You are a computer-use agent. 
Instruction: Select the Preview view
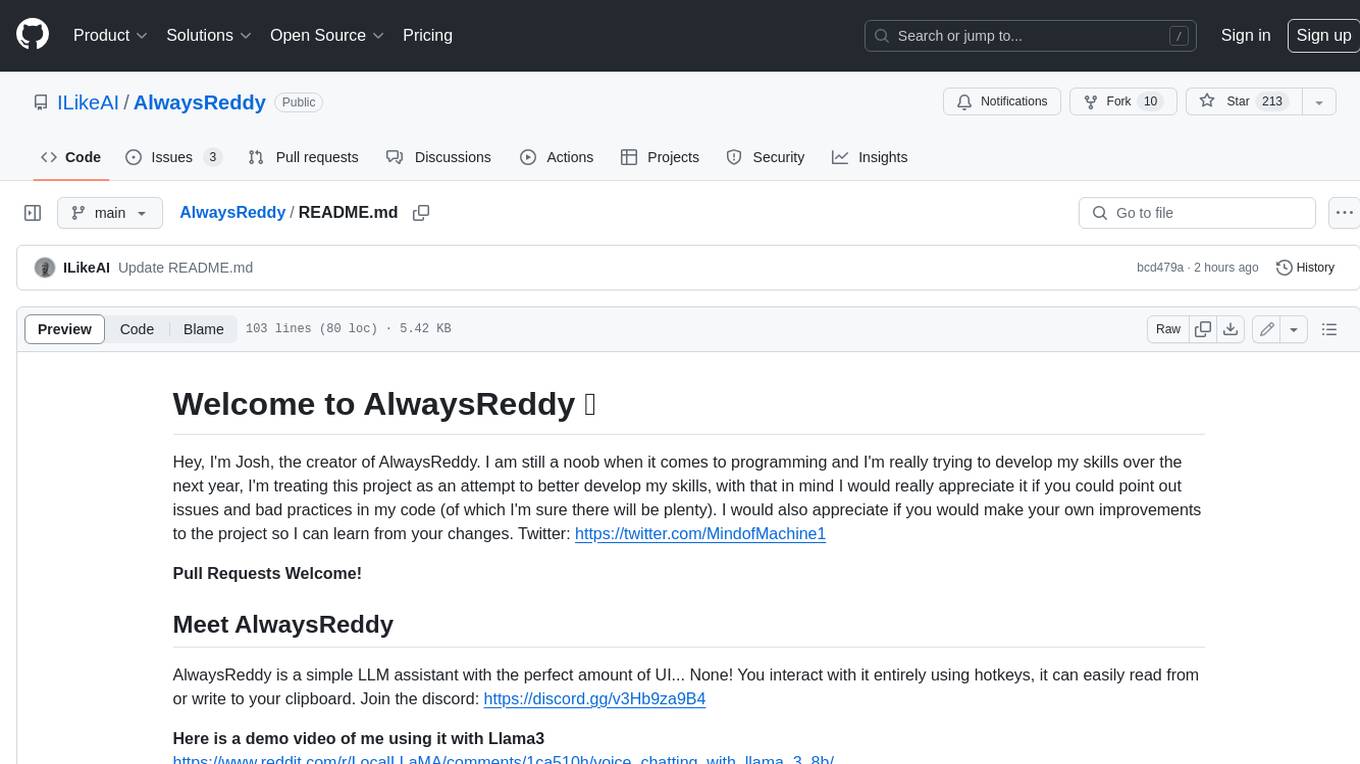tap(64, 329)
